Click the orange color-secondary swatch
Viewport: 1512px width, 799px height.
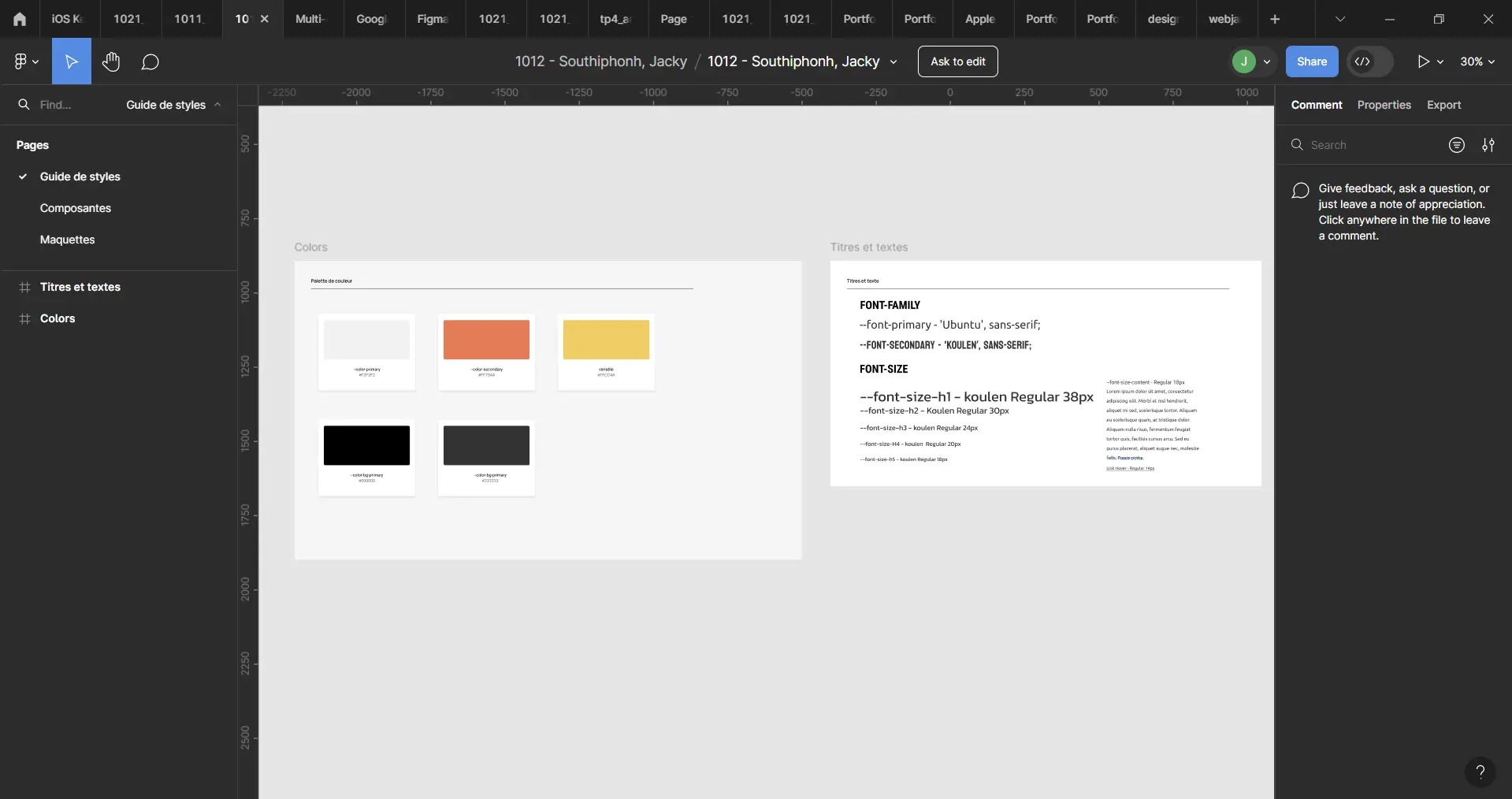(x=486, y=340)
